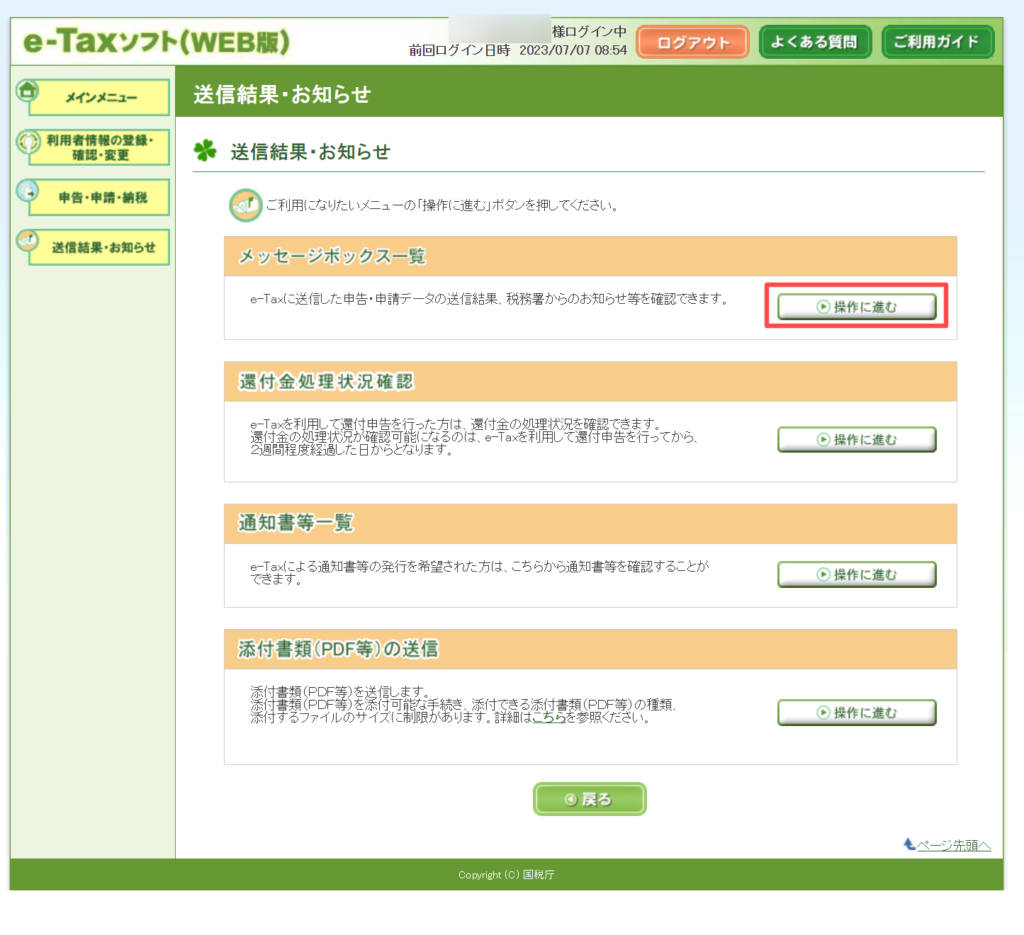Image resolution: width=1024 pixels, height=935 pixels.
Task: Open メインメニュー from the sidebar
Action: coord(102,98)
